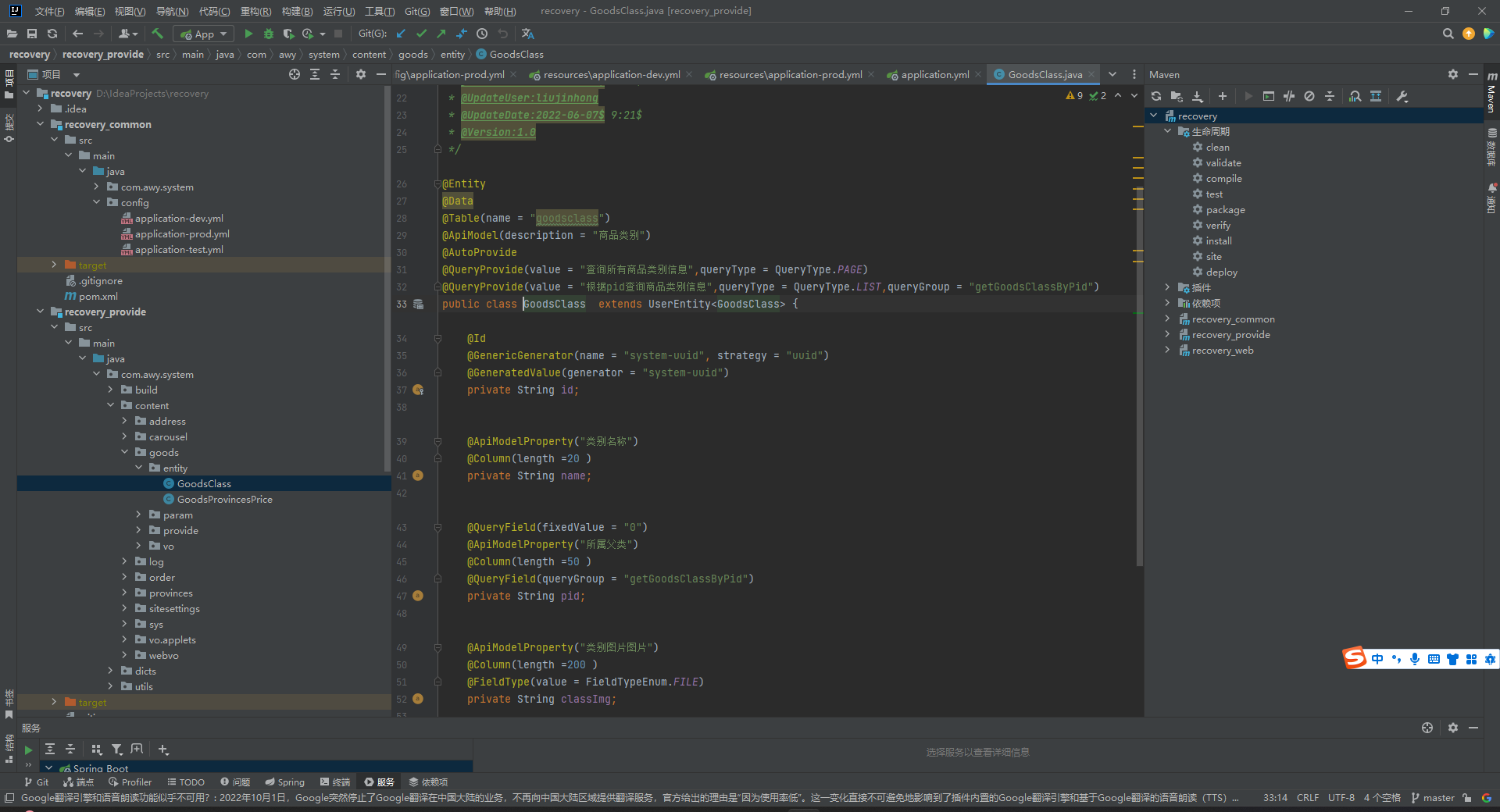This screenshot has height=812, width=1500.
Task: Open the App run configuration dropdown
Action: tap(204, 34)
